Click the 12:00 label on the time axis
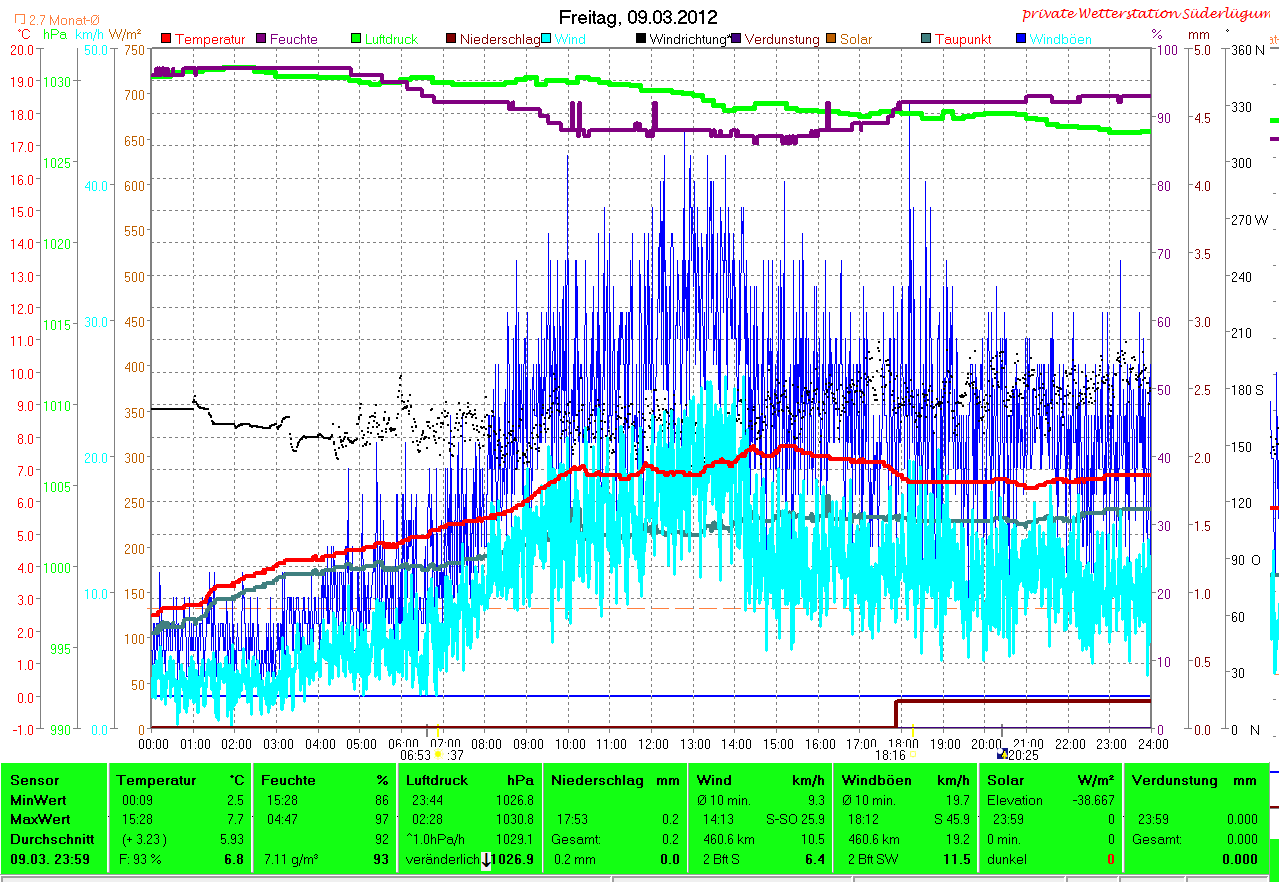1280x882 pixels. click(x=653, y=744)
